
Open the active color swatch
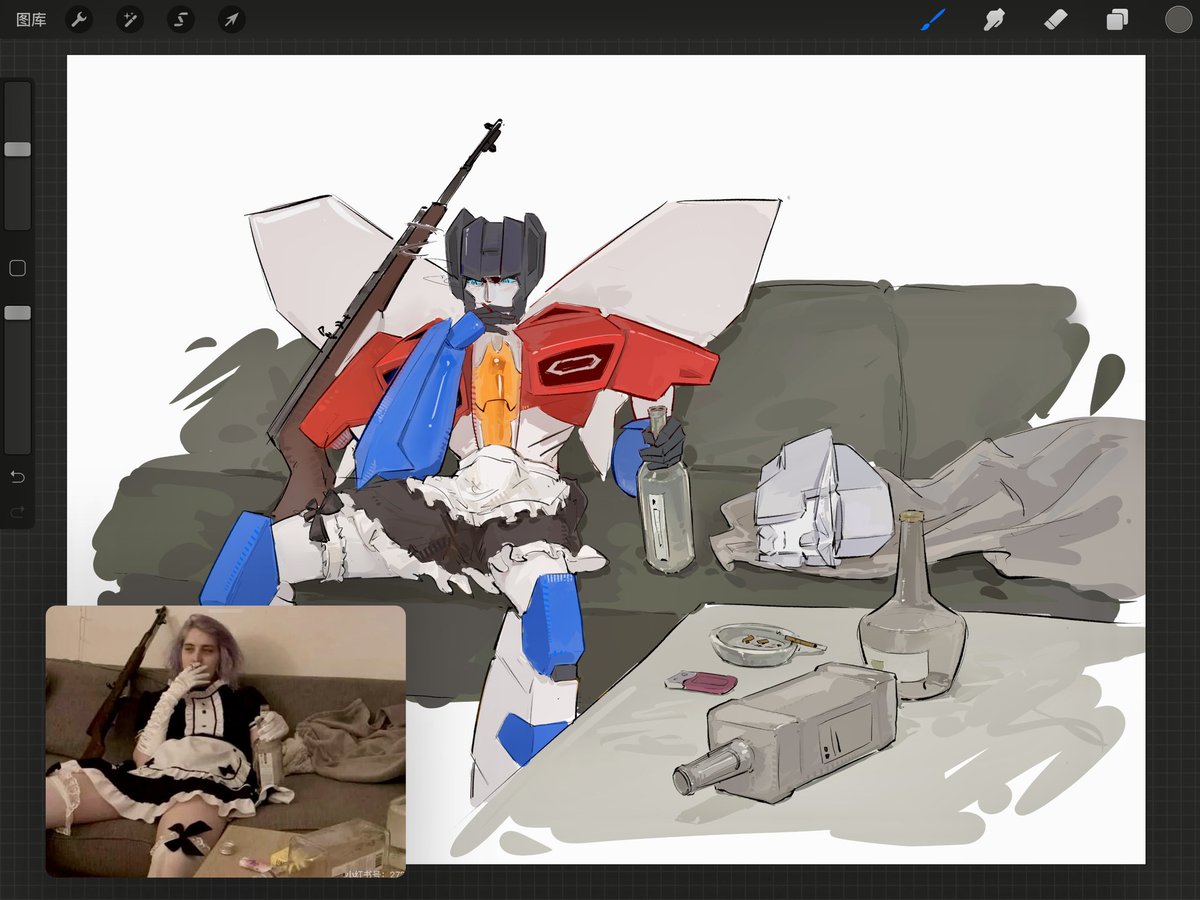pos(1178,19)
